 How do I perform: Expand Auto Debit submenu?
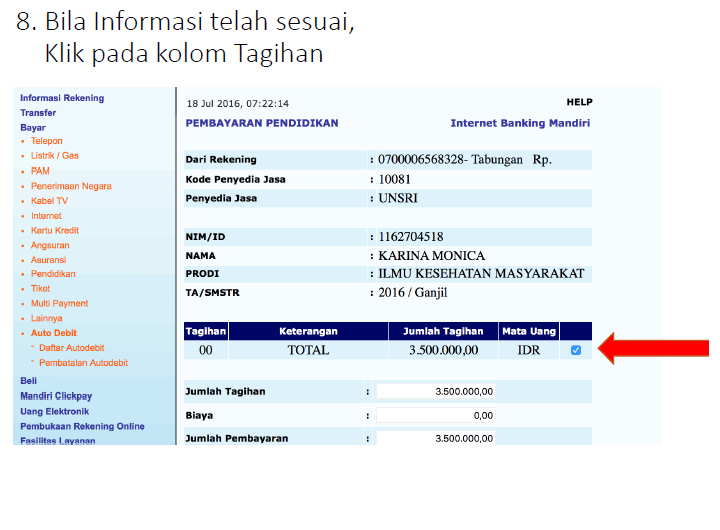click(54, 333)
